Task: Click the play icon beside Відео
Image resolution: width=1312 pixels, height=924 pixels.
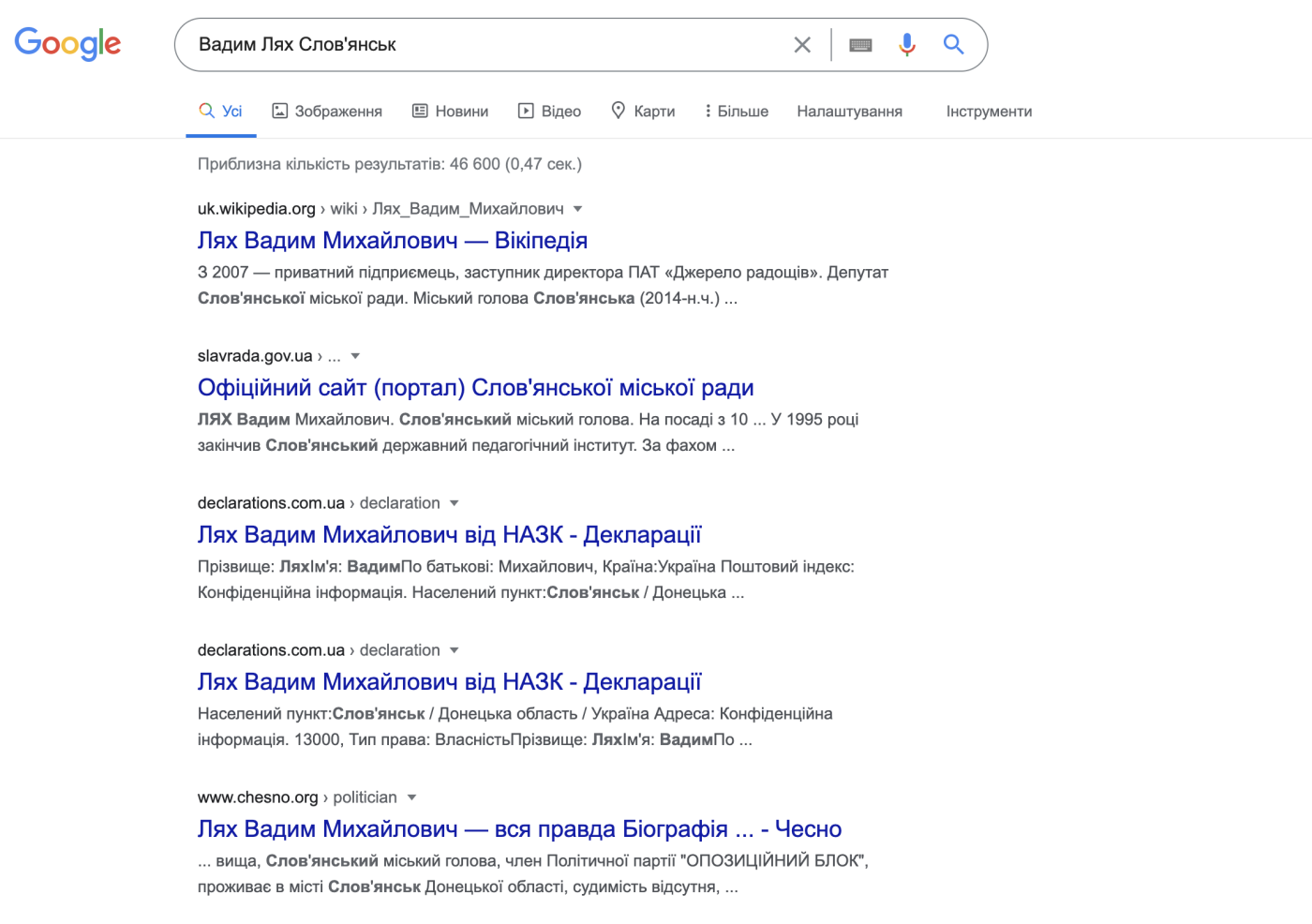Action: [526, 111]
